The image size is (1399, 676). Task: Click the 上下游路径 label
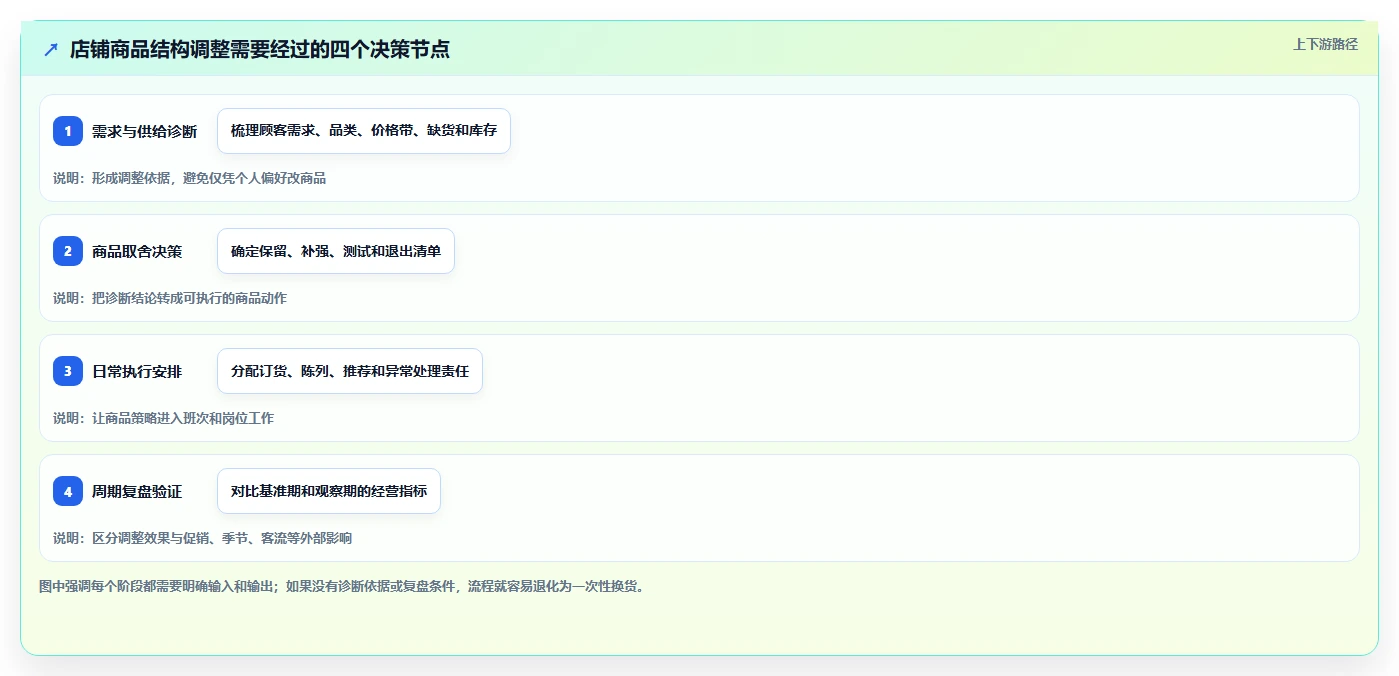coord(1325,44)
